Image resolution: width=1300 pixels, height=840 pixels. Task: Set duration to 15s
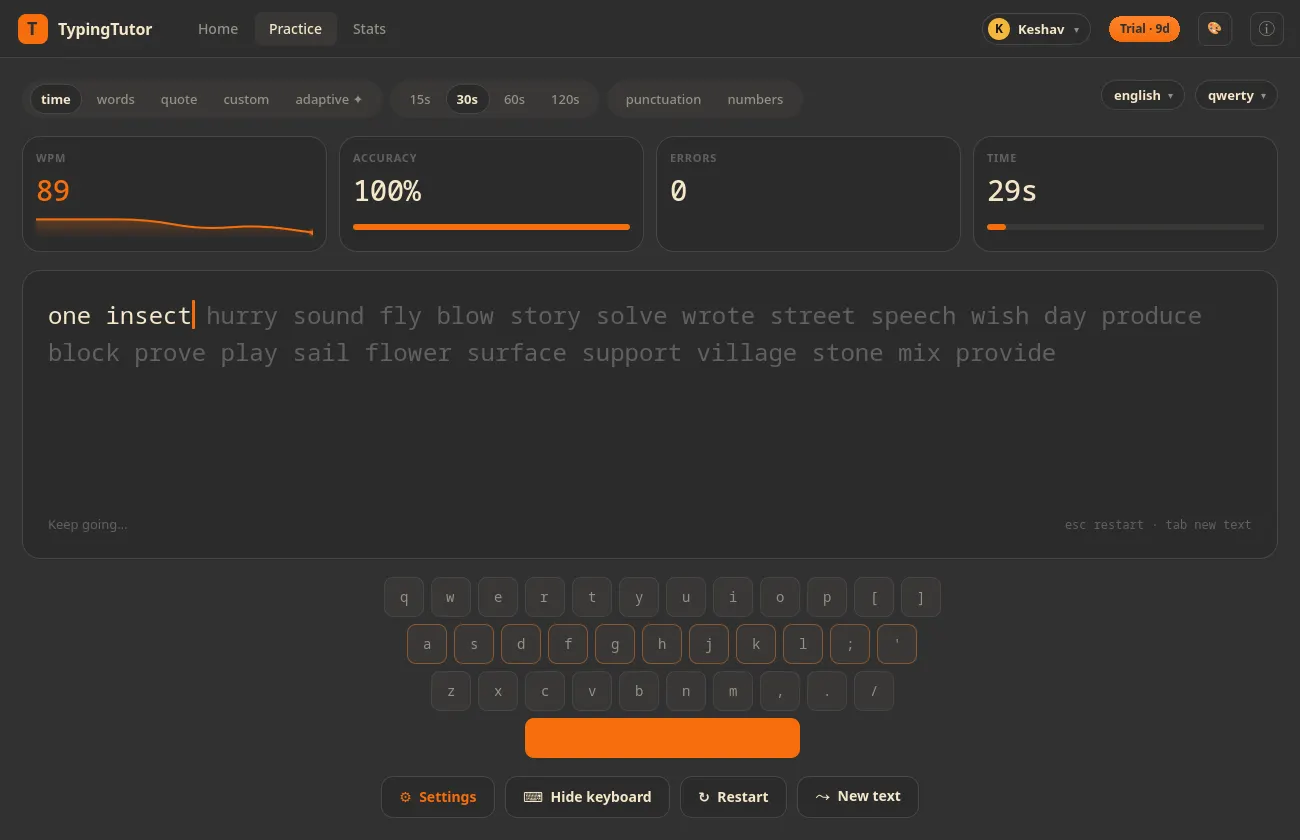(420, 99)
